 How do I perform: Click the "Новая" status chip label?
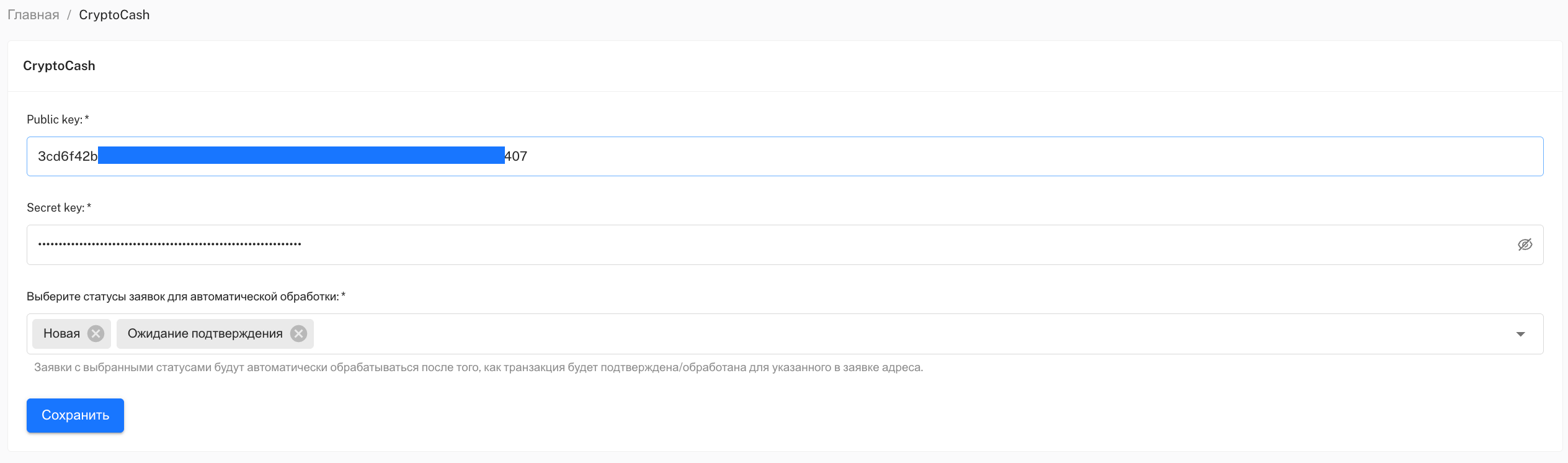[61, 334]
